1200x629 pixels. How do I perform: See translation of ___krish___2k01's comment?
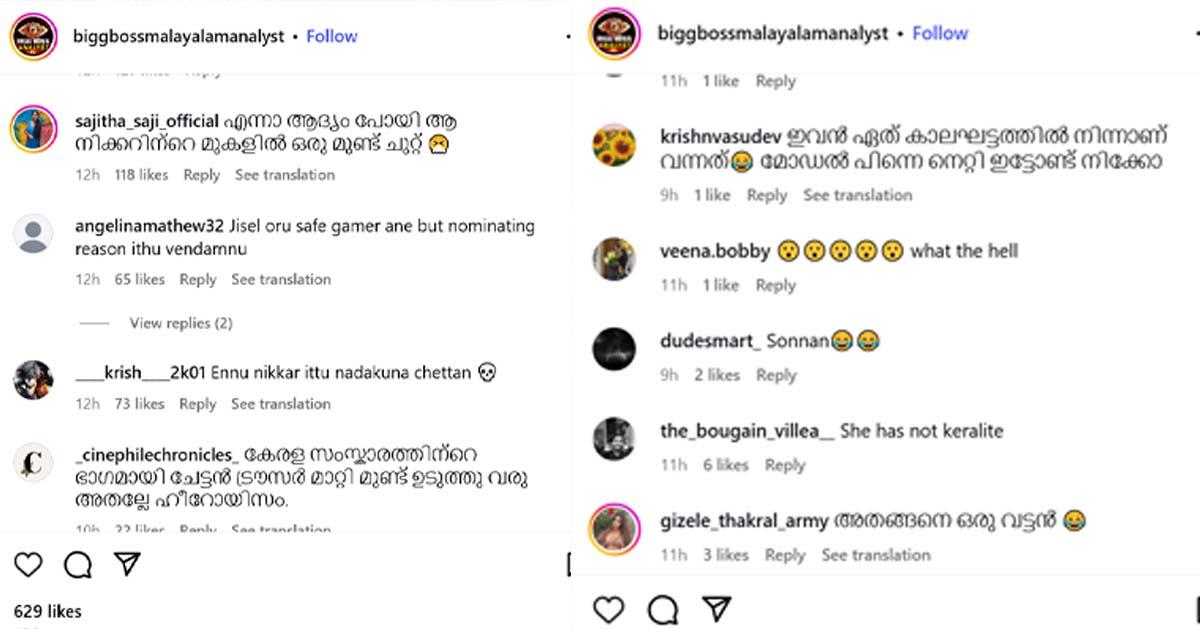tap(280, 404)
